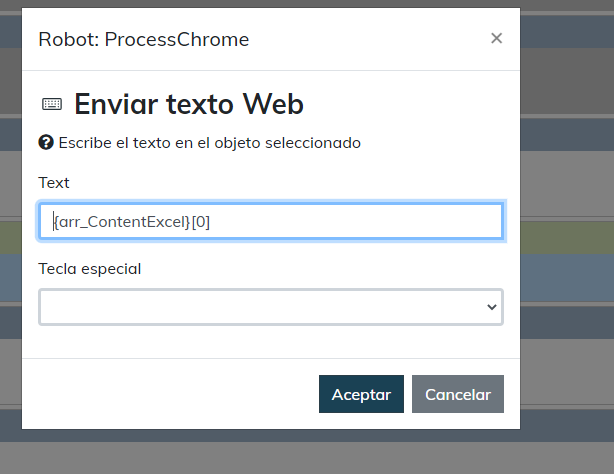Confirm with the Aceptar button
Viewport: 614px width, 474px height.
361,394
